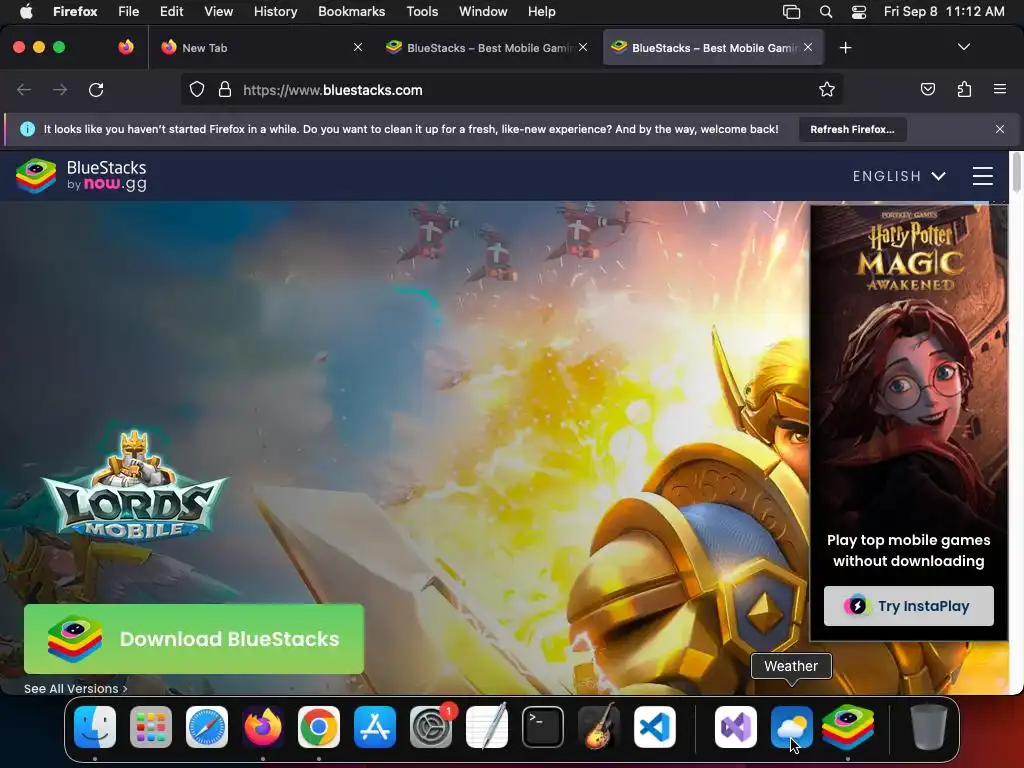
Task: Close the New Tab tab
Action: coord(358,47)
